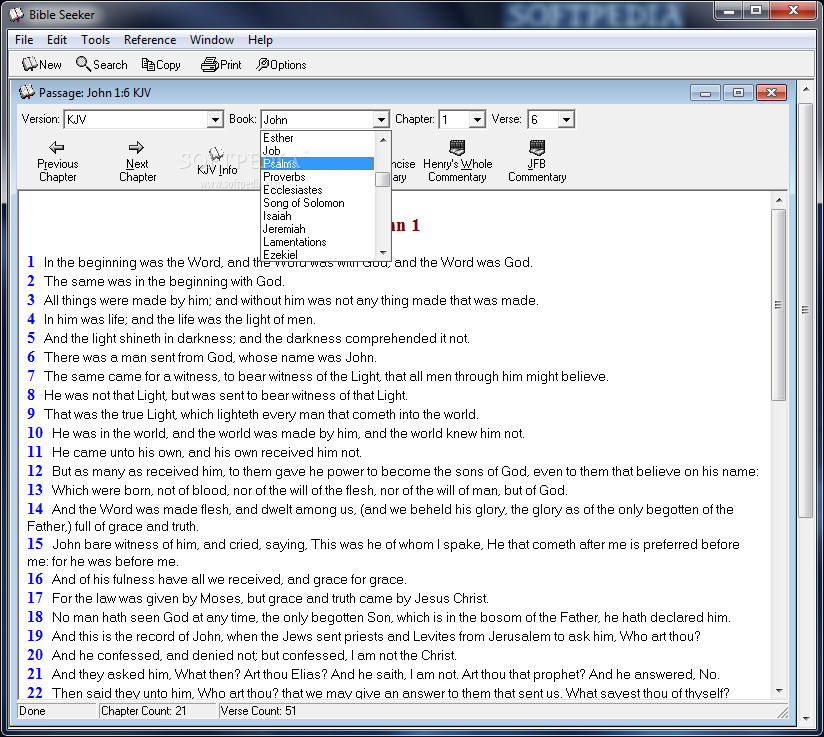824x737 pixels.
Task: Click the Passage window book icon
Action: point(27,92)
